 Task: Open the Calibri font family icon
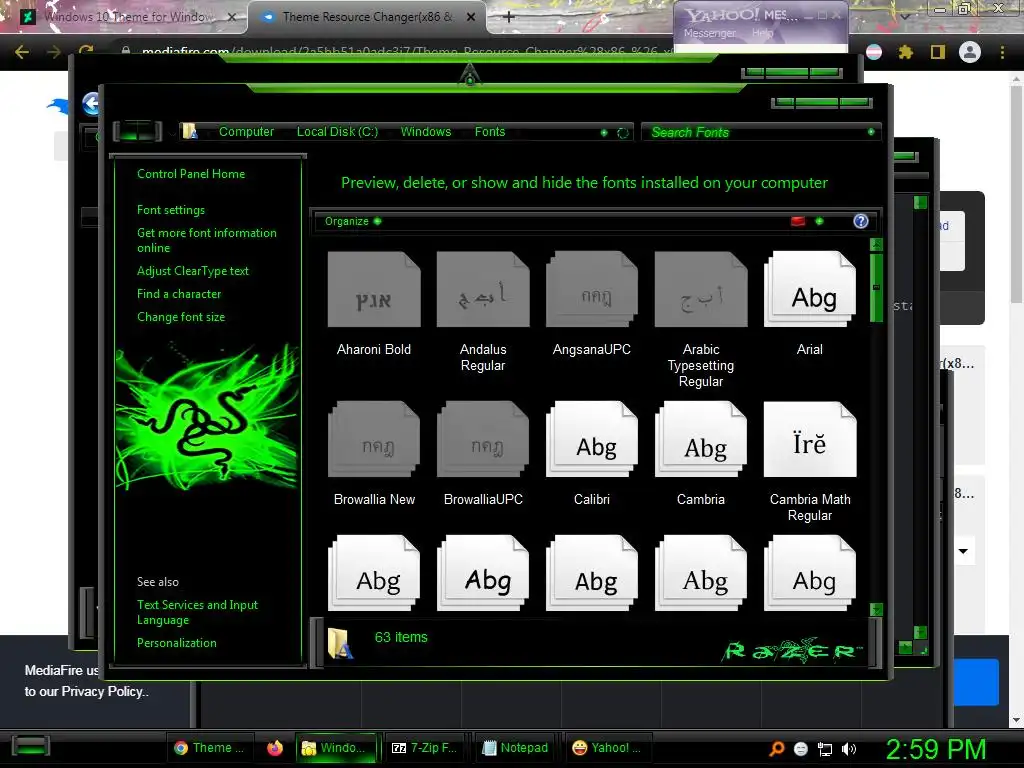(x=592, y=439)
